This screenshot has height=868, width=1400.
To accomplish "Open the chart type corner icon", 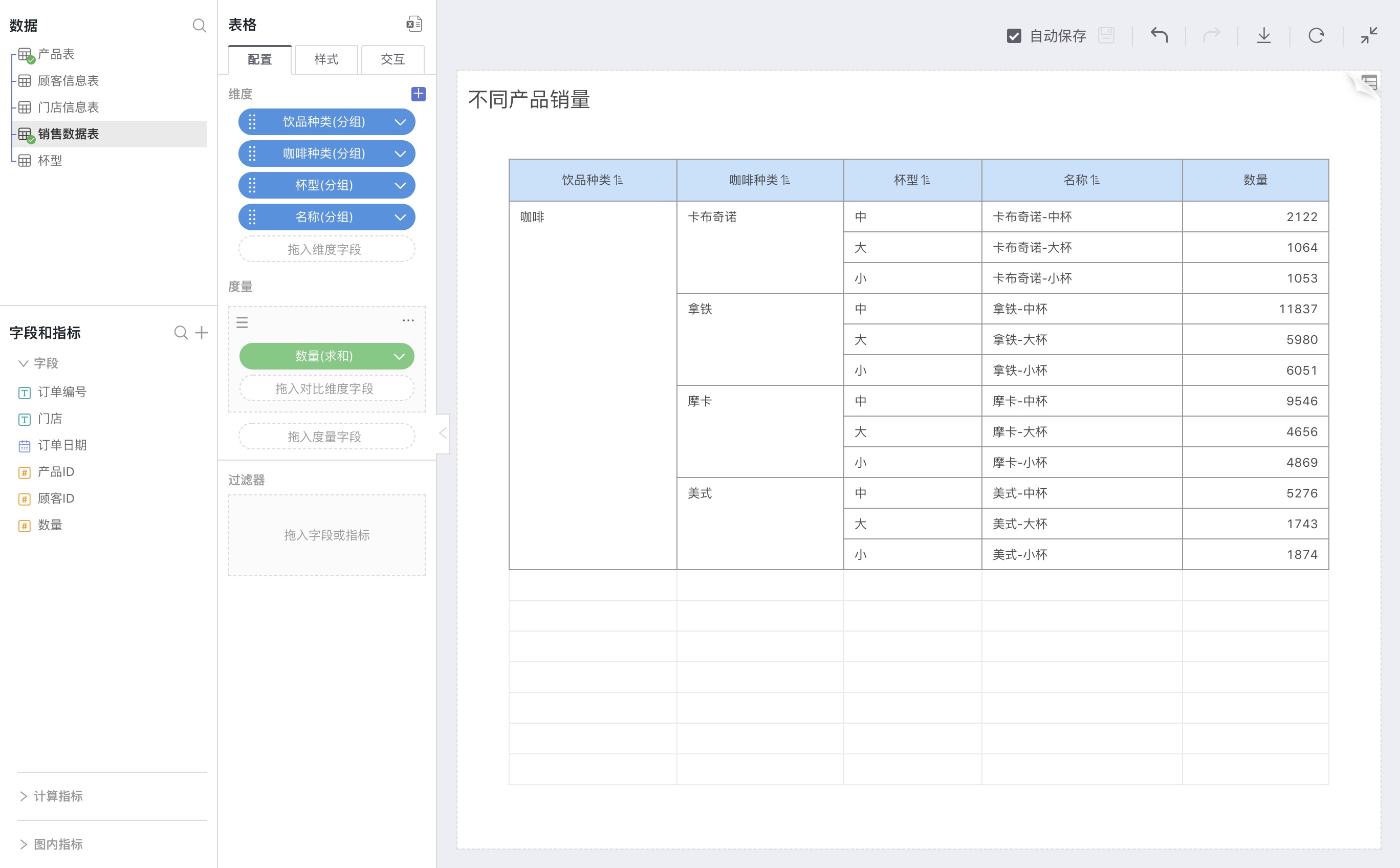I will pos(1369,83).
